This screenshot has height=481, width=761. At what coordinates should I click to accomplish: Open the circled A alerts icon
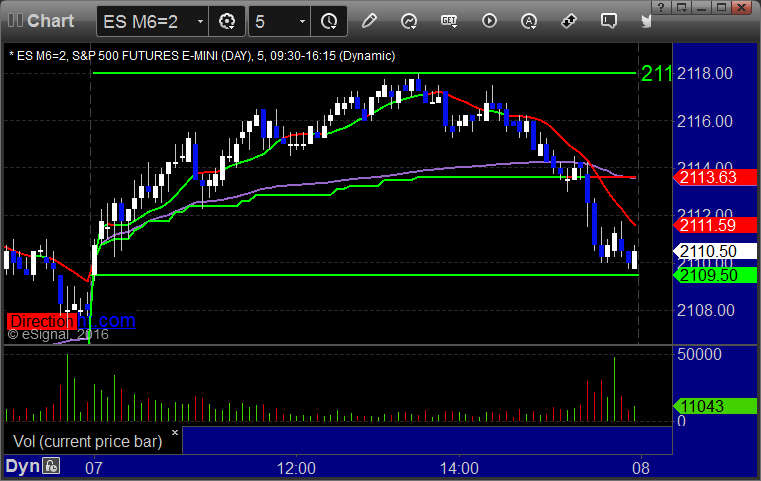(529, 21)
